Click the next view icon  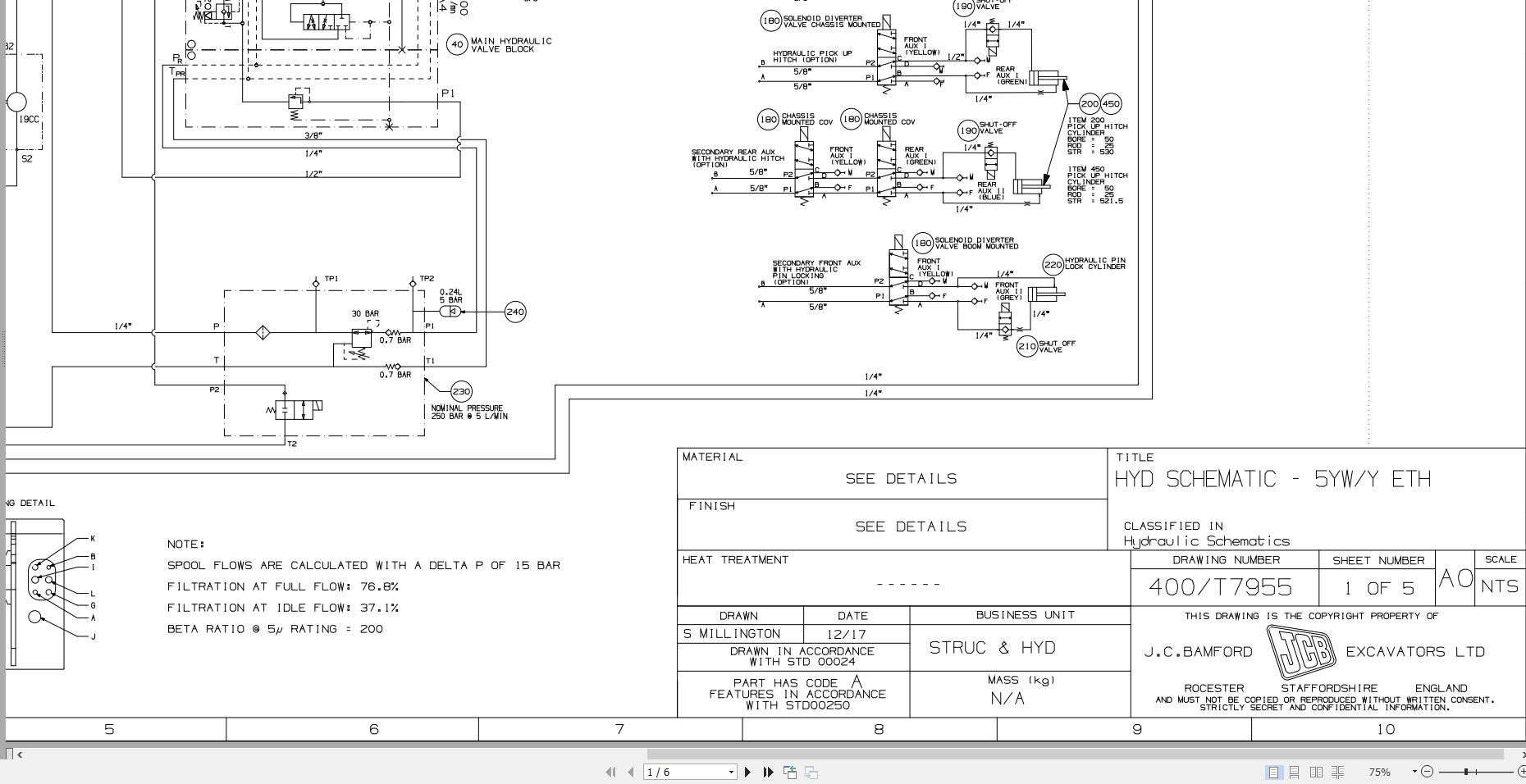point(811,772)
